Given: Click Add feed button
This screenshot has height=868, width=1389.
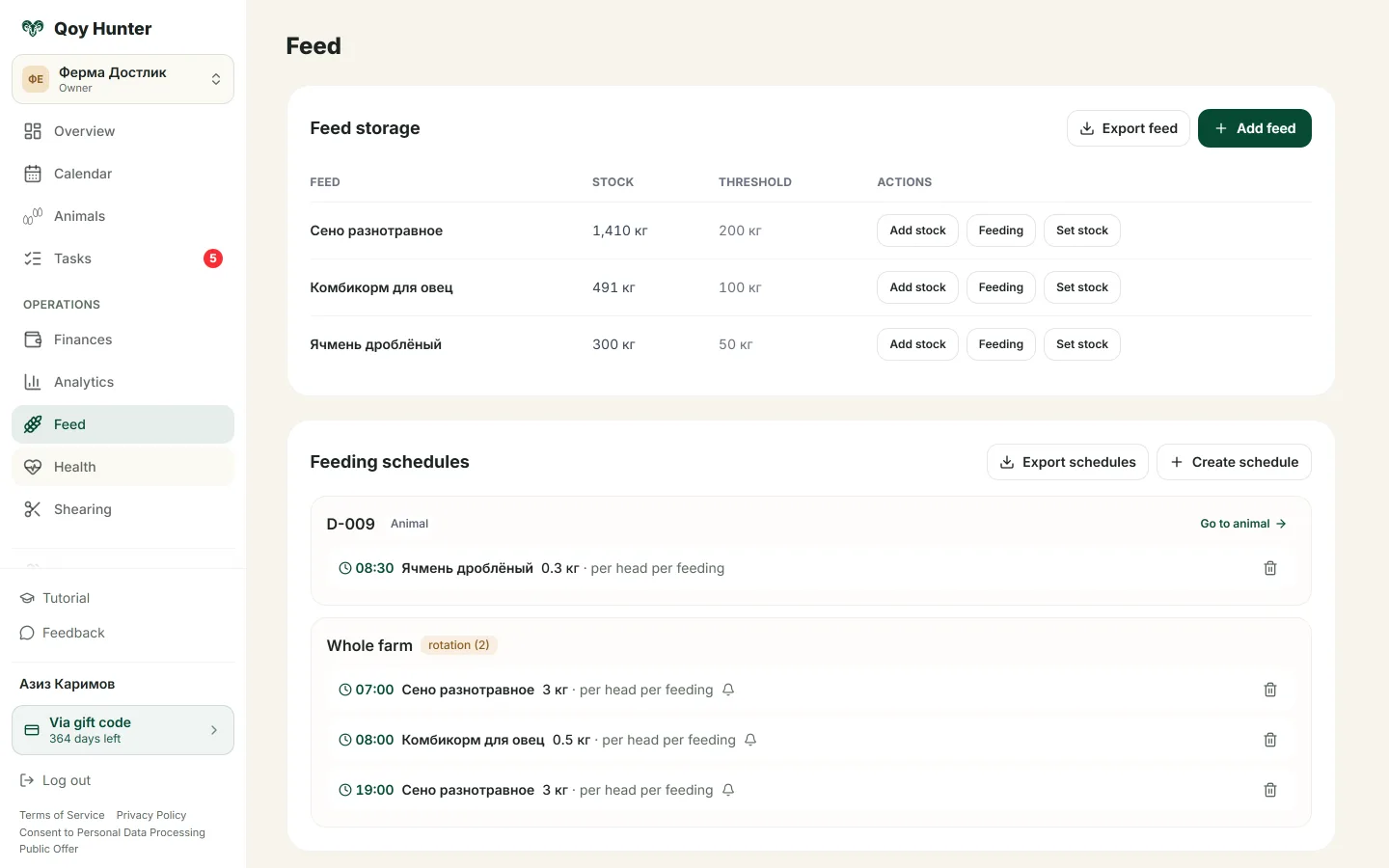Looking at the screenshot, I should point(1255,128).
